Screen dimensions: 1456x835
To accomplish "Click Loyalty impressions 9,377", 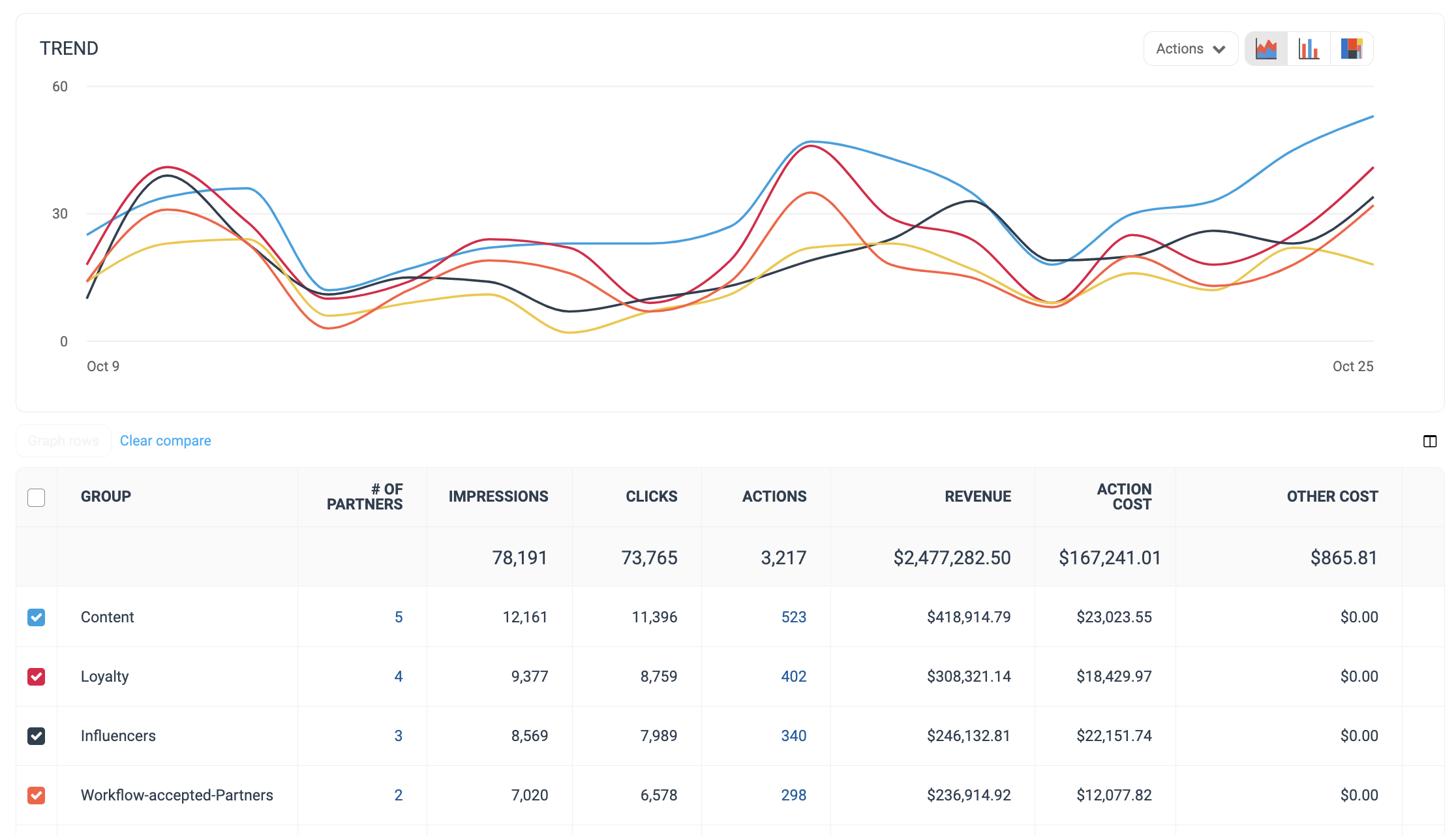I will pyautogui.click(x=530, y=676).
